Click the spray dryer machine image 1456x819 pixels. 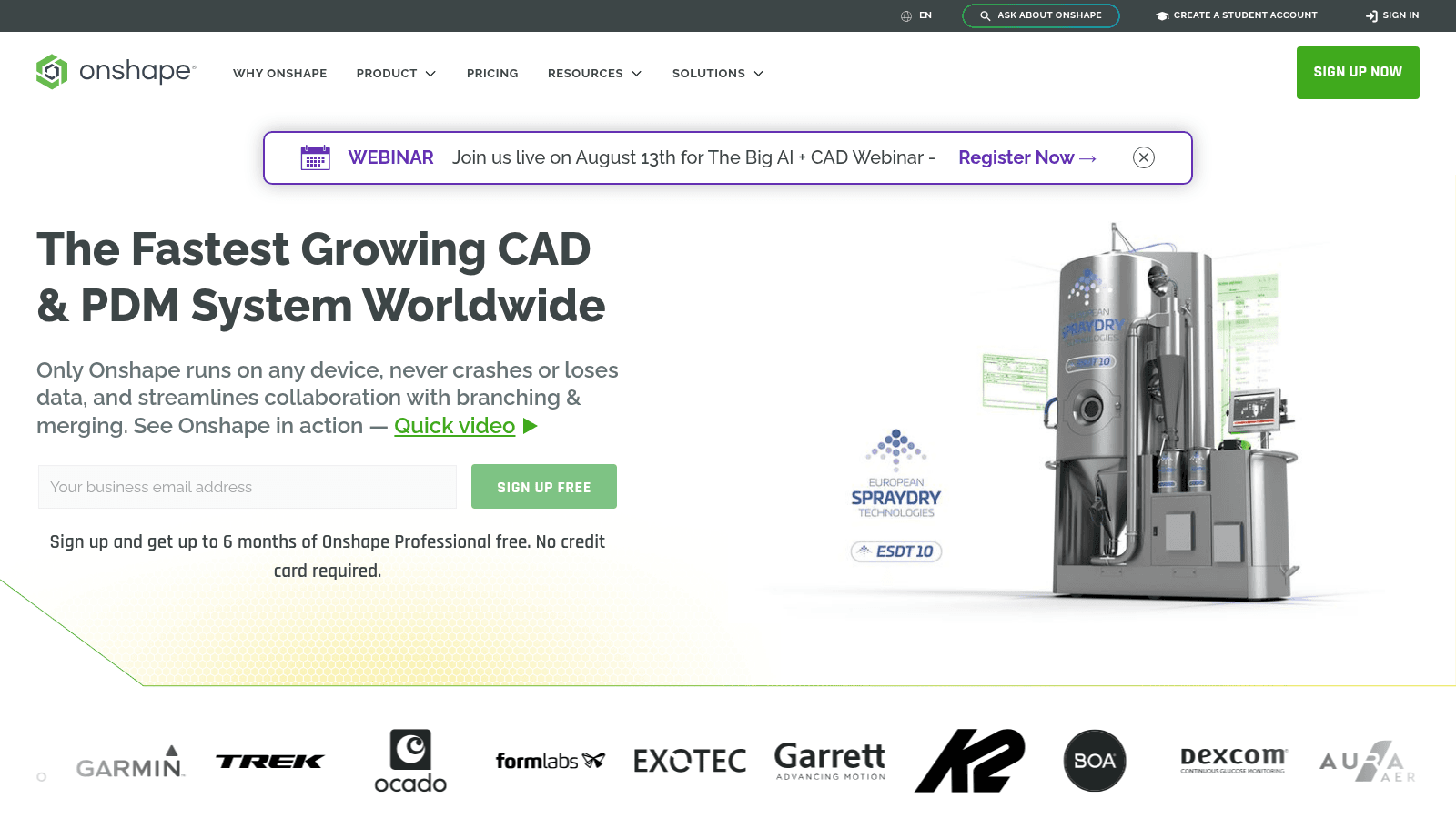[x=1174, y=414]
